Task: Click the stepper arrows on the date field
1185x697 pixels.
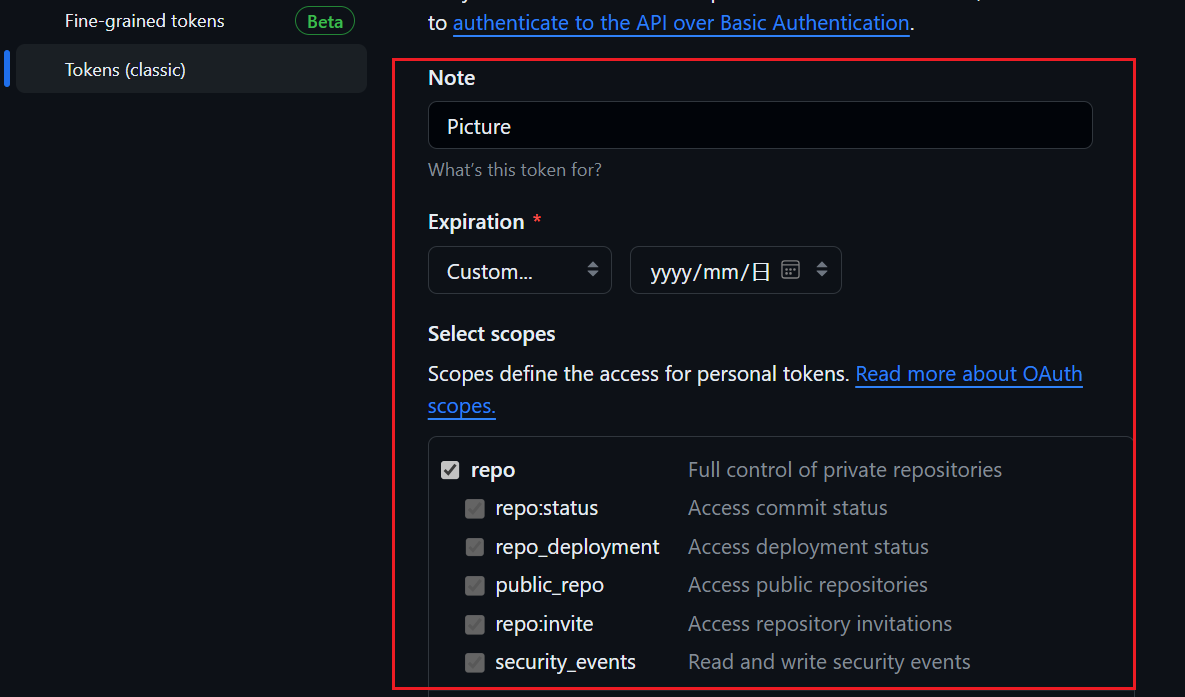Action: (x=821, y=270)
